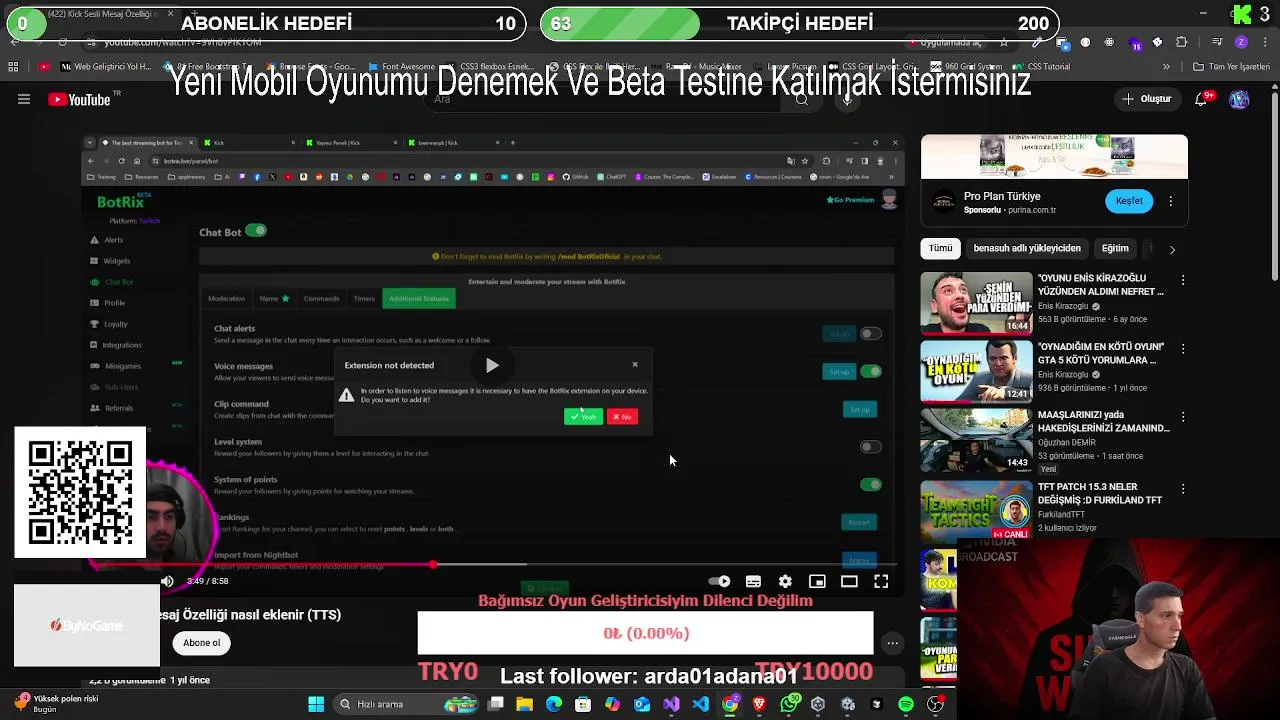The image size is (1280, 720).
Task: Click No in the Extension not detected dialog
Action: (622, 417)
